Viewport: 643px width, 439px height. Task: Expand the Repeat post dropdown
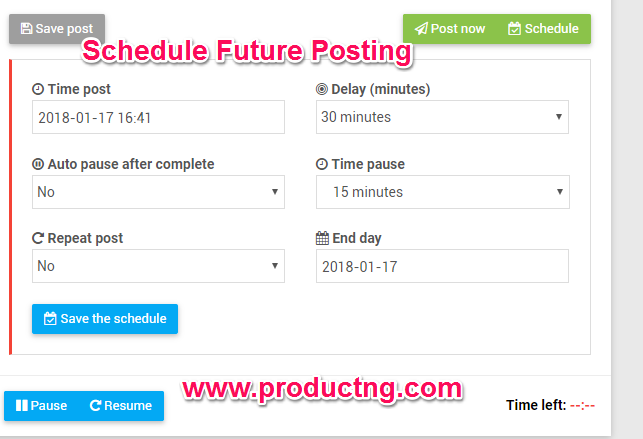[x=158, y=266]
